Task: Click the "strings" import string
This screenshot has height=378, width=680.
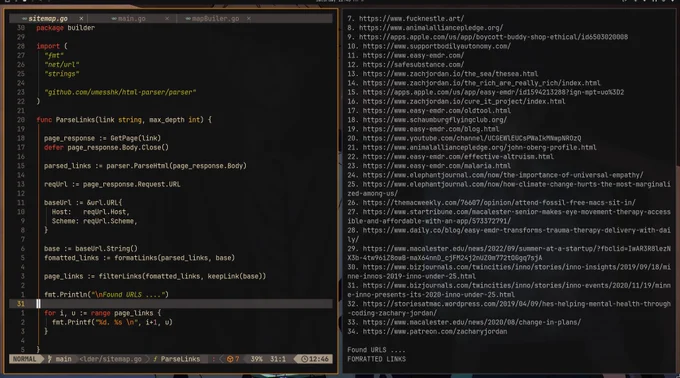Action: 62,74
